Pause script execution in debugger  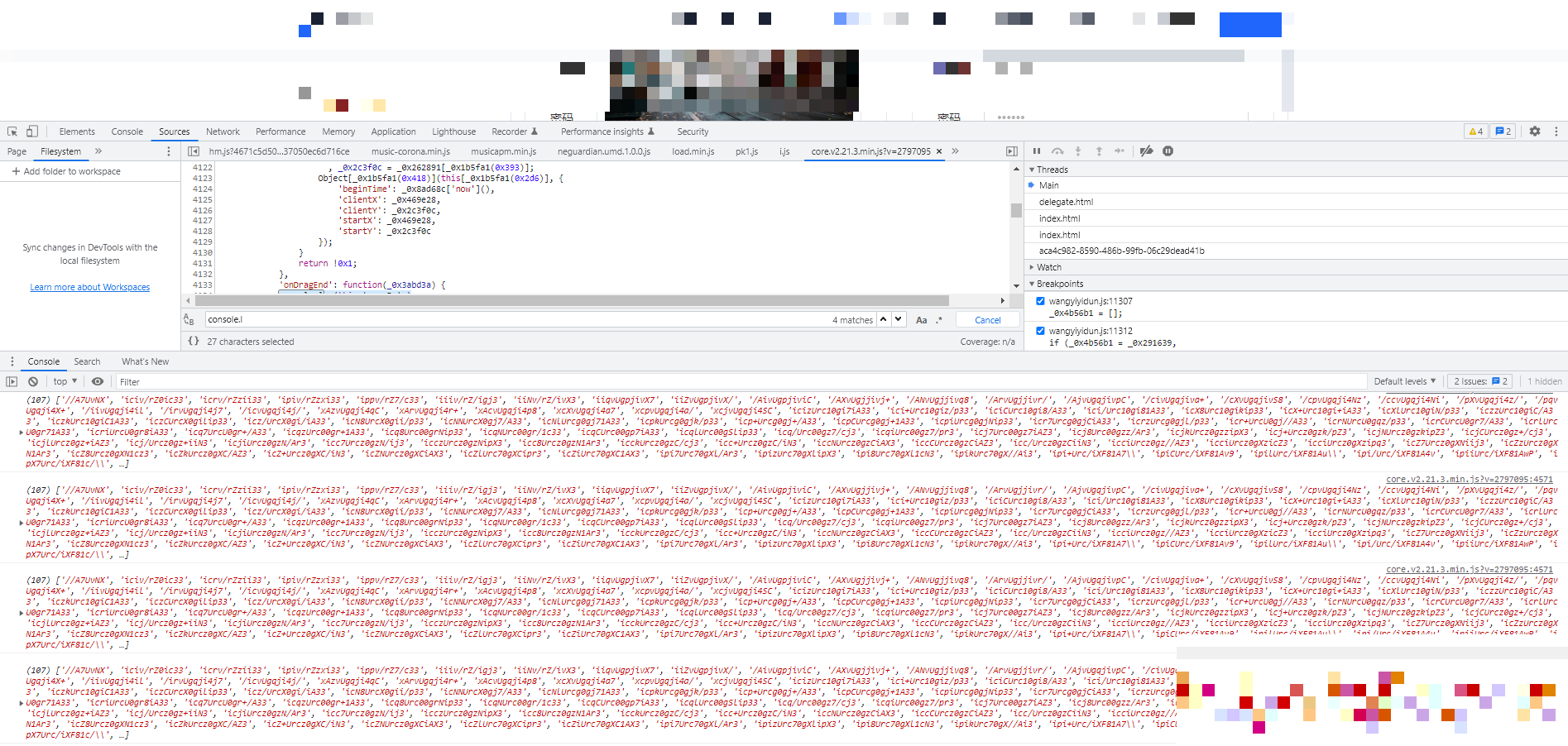click(1037, 151)
